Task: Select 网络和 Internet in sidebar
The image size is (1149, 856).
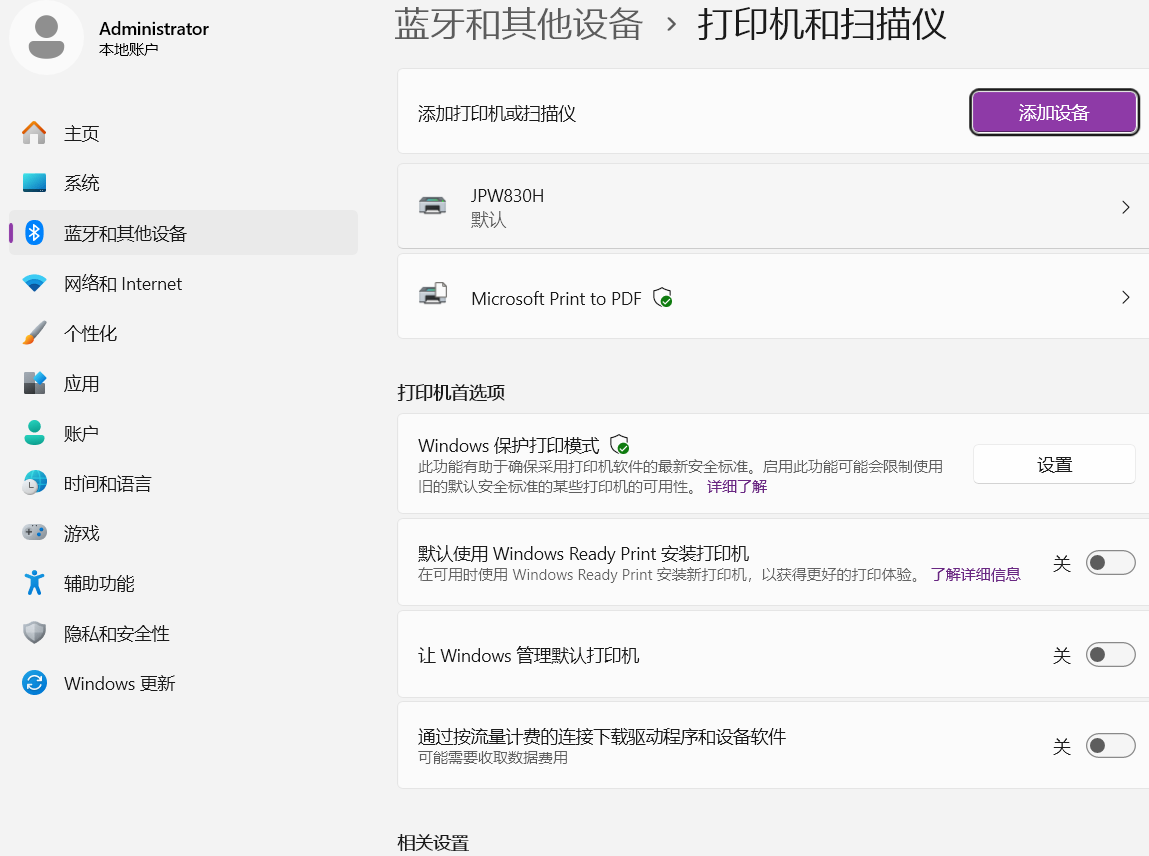Action: (x=183, y=283)
